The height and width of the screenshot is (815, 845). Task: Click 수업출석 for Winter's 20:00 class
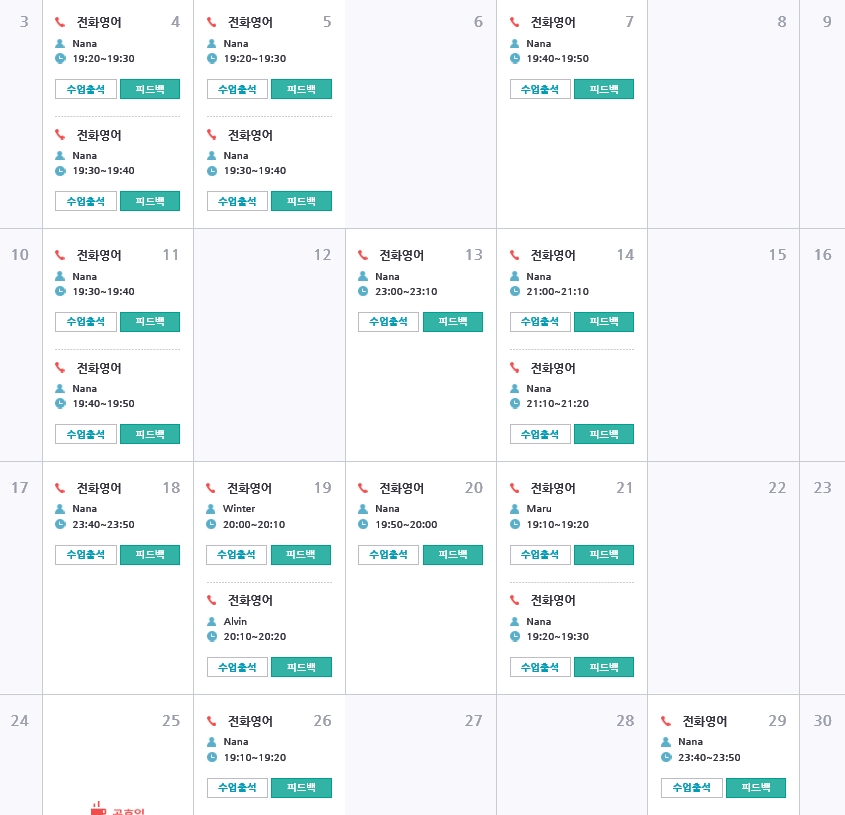(237, 555)
